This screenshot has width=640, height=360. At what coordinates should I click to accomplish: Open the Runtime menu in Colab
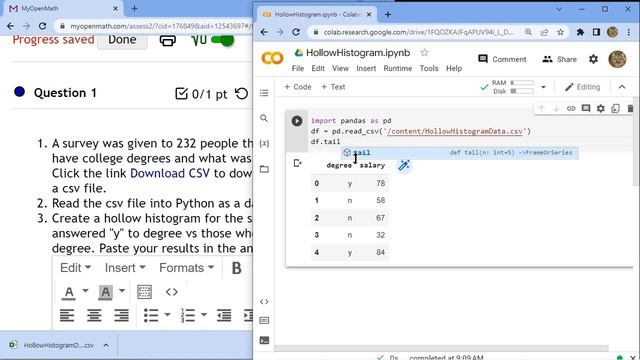click(398, 69)
